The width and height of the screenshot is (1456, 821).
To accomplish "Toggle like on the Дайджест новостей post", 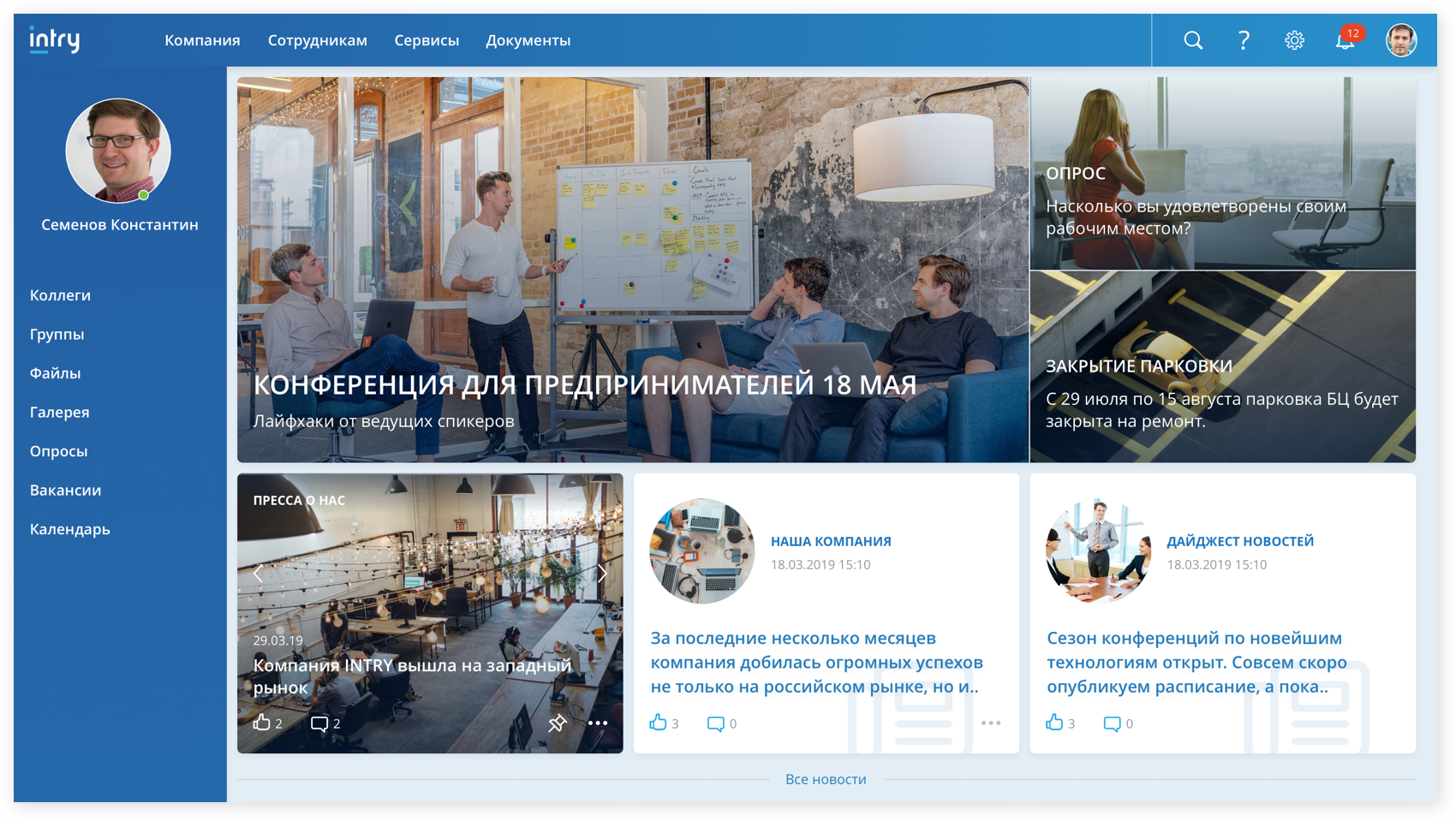I will (1056, 723).
